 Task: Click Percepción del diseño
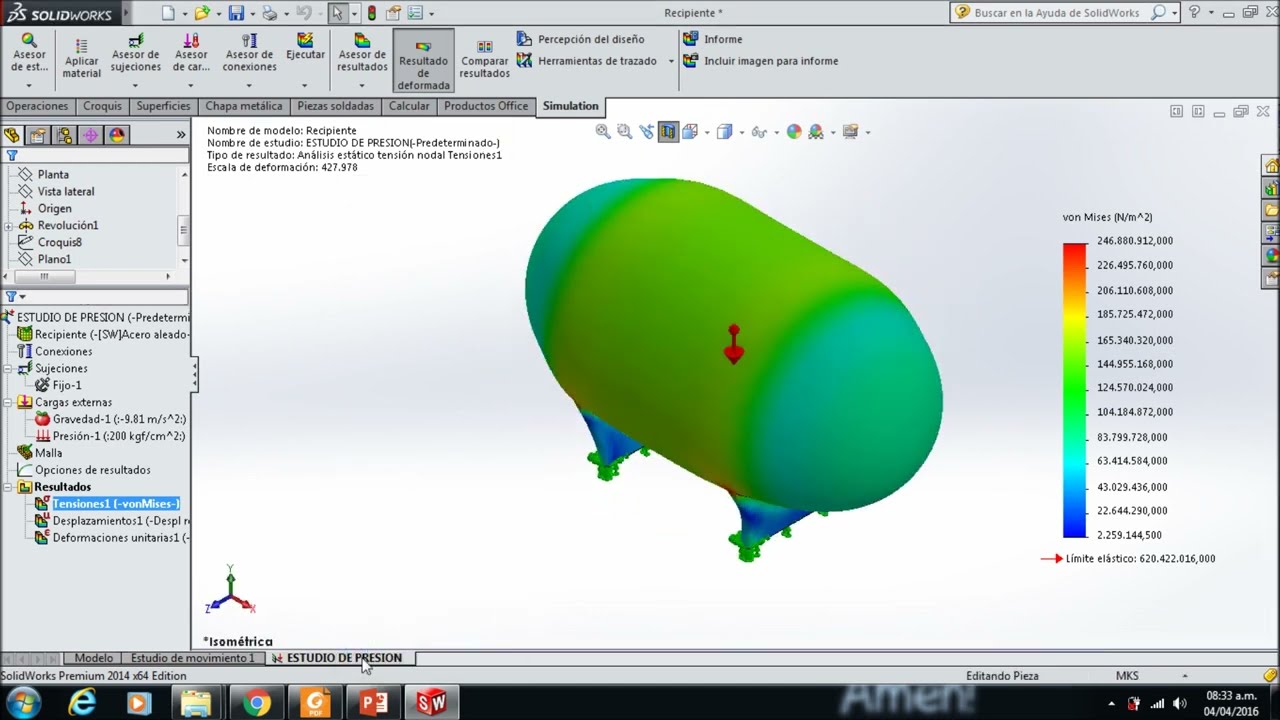click(x=580, y=39)
